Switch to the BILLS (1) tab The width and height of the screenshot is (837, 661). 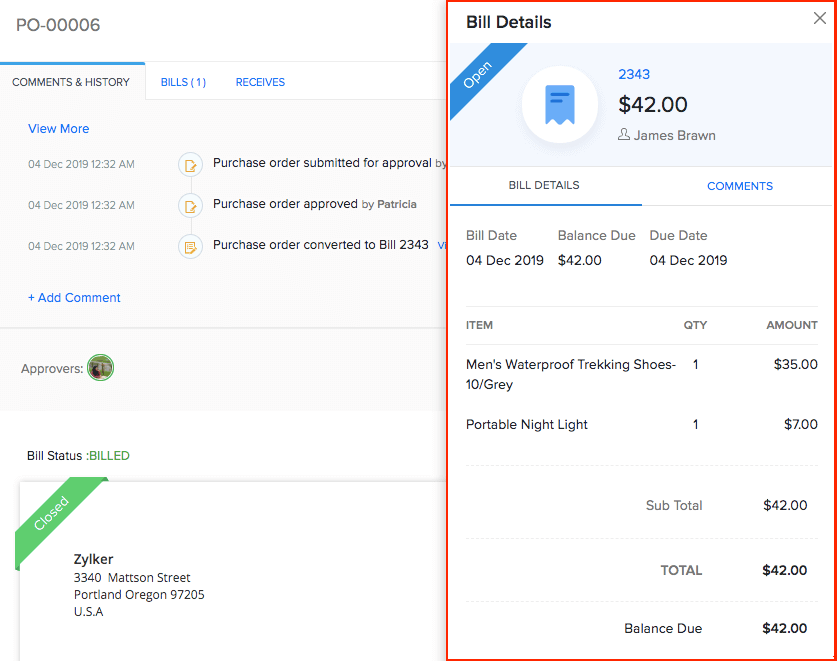pos(183,82)
